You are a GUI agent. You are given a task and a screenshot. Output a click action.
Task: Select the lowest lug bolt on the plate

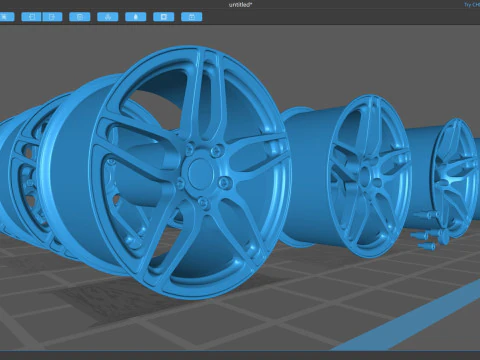tap(426, 246)
